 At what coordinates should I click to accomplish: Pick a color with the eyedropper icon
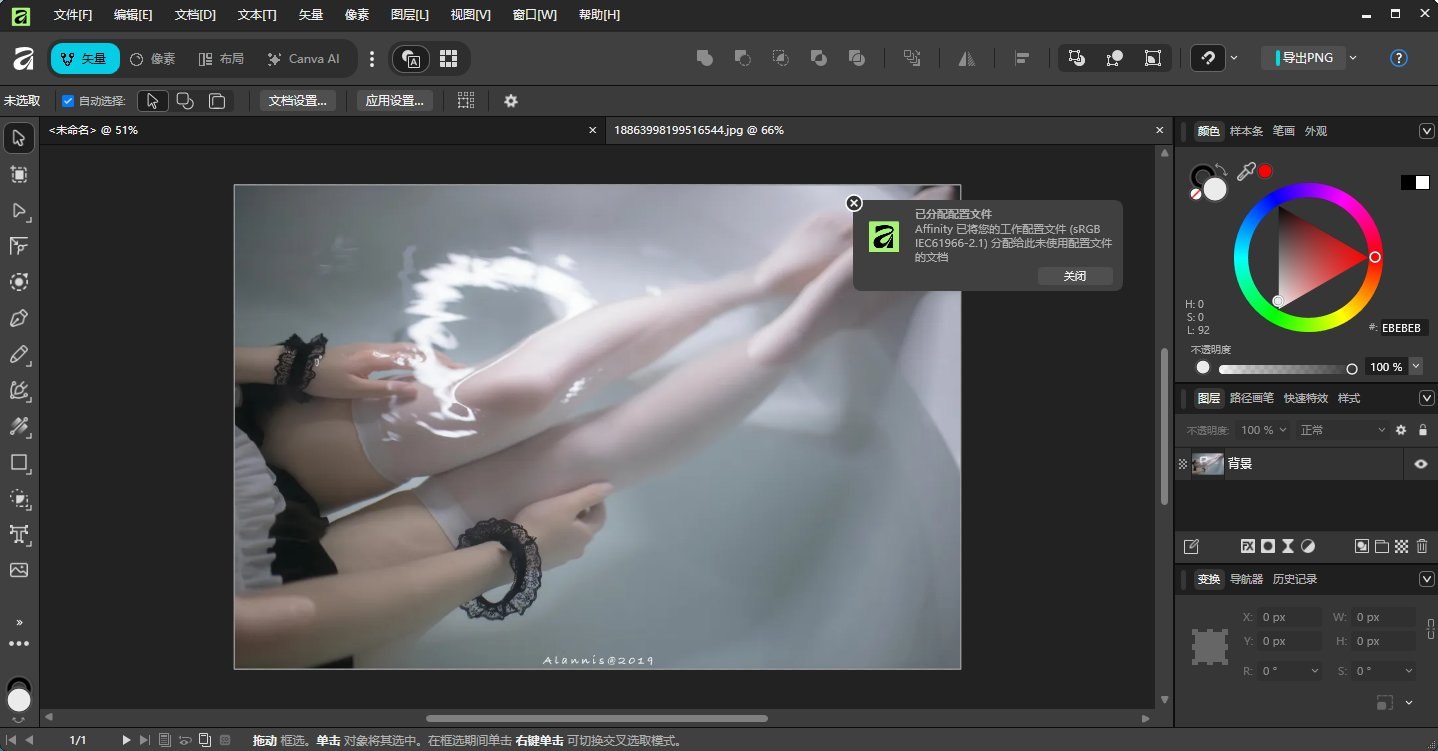click(x=1245, y=172)
